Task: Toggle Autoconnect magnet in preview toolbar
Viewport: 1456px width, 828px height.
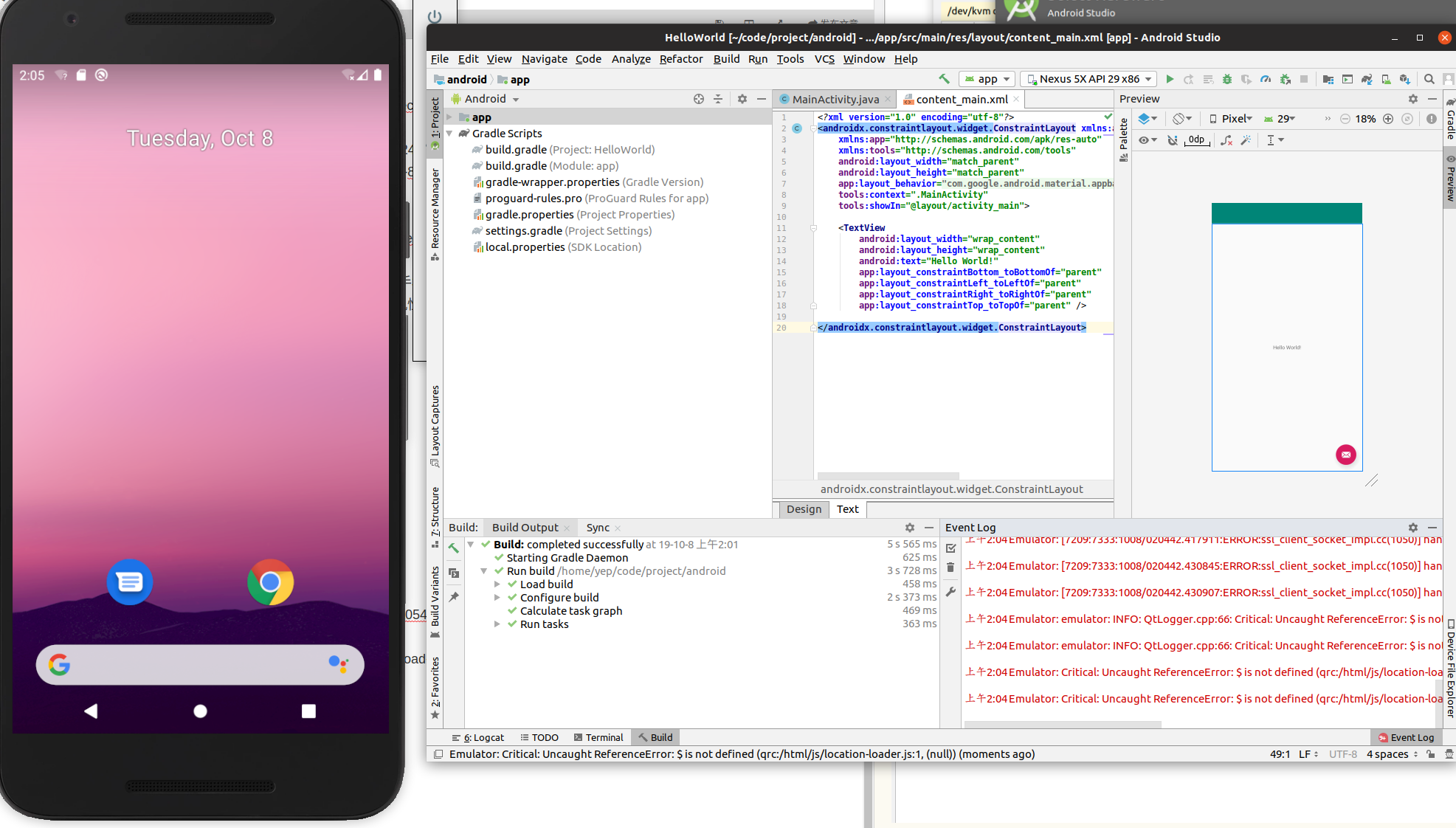Action: pyautogui.click(x=1173, y=140)
